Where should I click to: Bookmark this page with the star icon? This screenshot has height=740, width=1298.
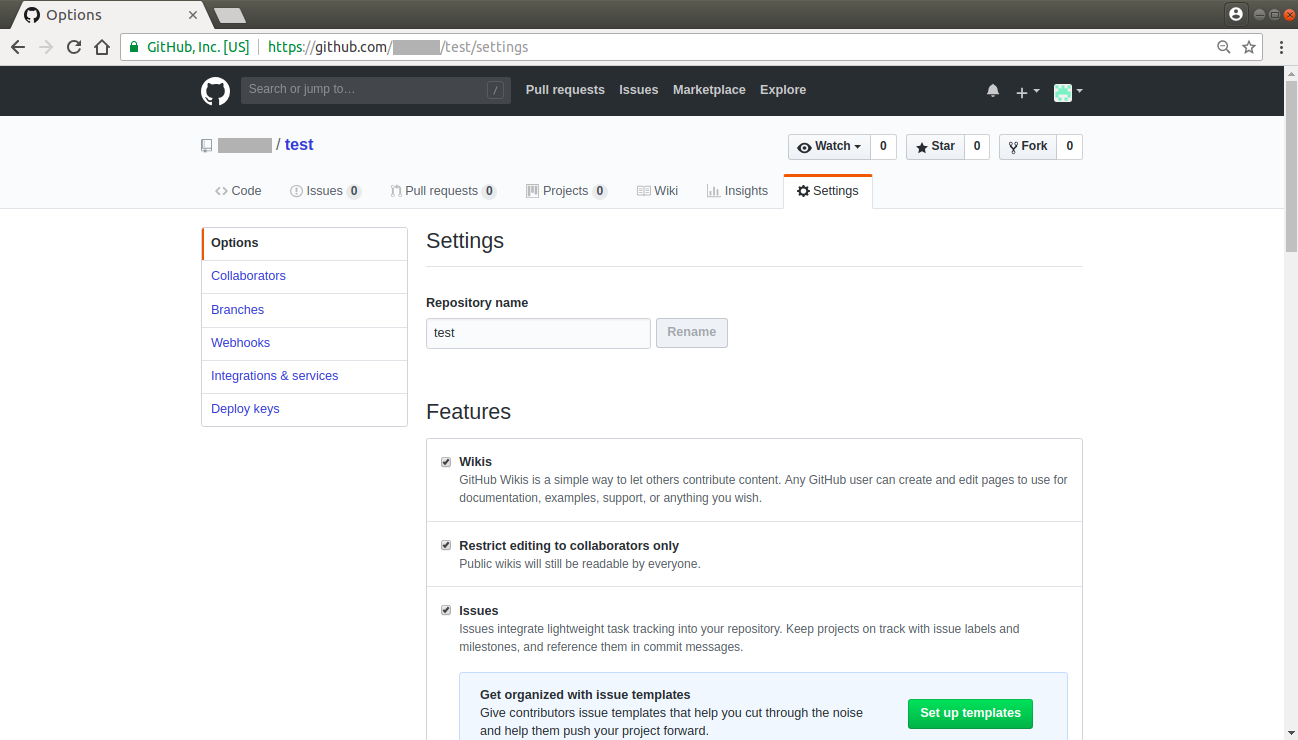1249,47
